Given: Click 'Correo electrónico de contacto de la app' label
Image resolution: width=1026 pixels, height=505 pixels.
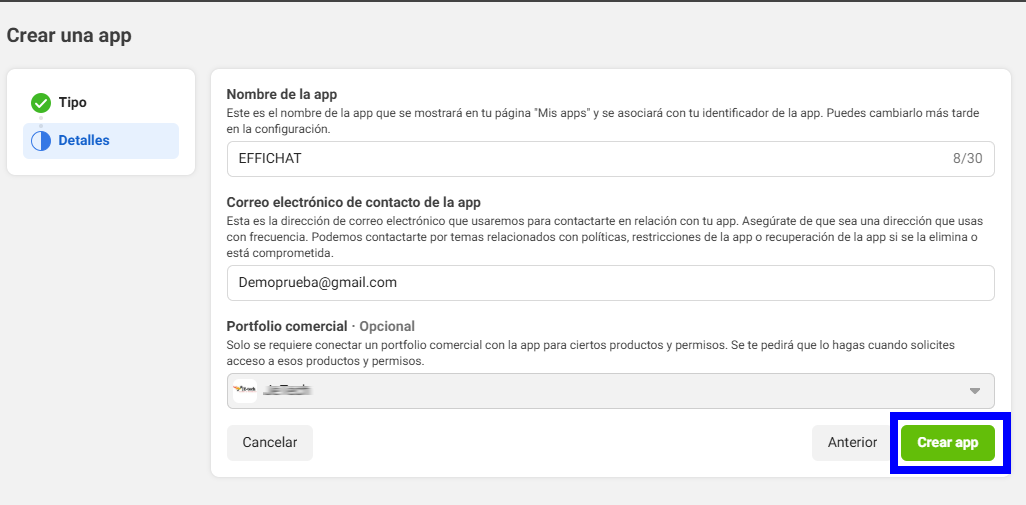Looking at the screenshot, I should 354,202.
